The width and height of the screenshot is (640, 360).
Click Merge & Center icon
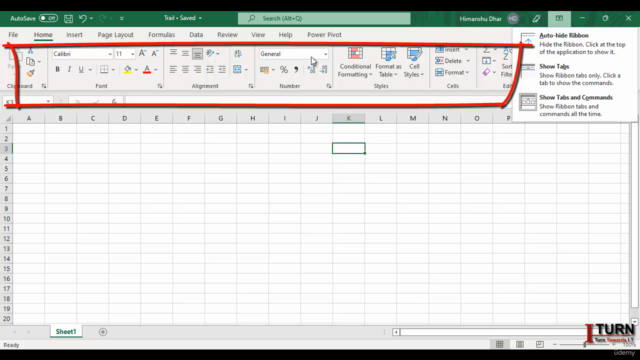pos(237,69)
